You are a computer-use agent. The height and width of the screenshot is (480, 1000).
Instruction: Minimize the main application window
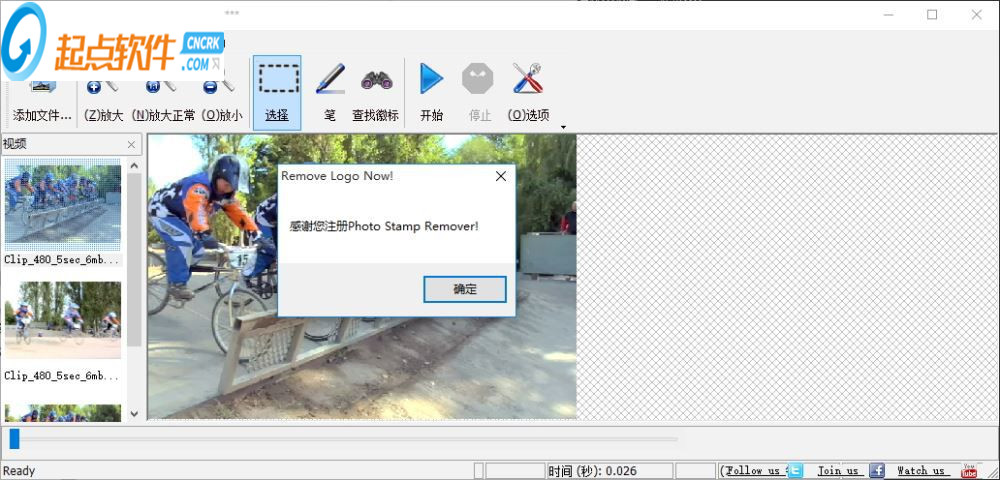tap(889, 15)
